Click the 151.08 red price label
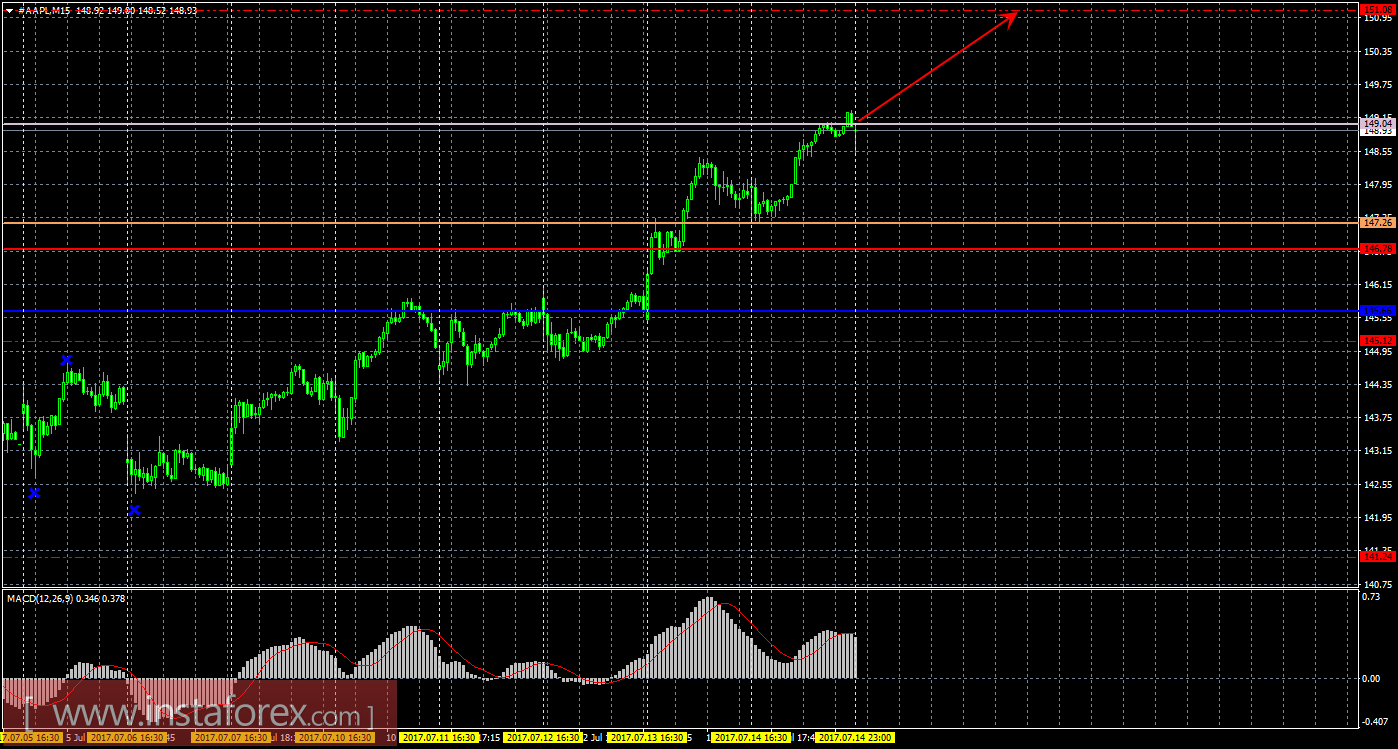 [1377, 10]
